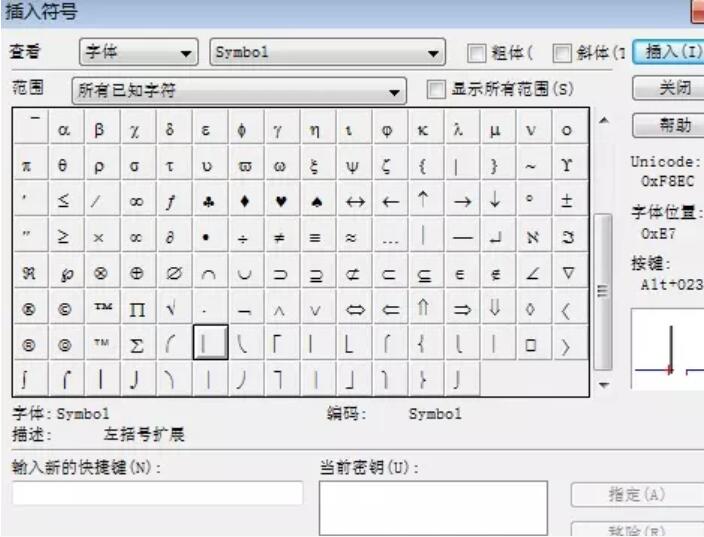Click the 输入新的快捷键 input field
The width and height of the screenshot is (704, 537).
coord(158,493)
